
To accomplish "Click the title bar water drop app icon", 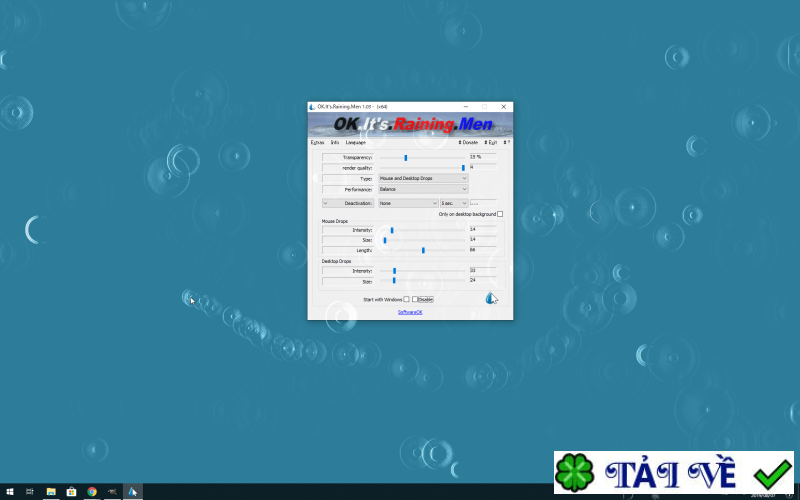I will [312, 107].
